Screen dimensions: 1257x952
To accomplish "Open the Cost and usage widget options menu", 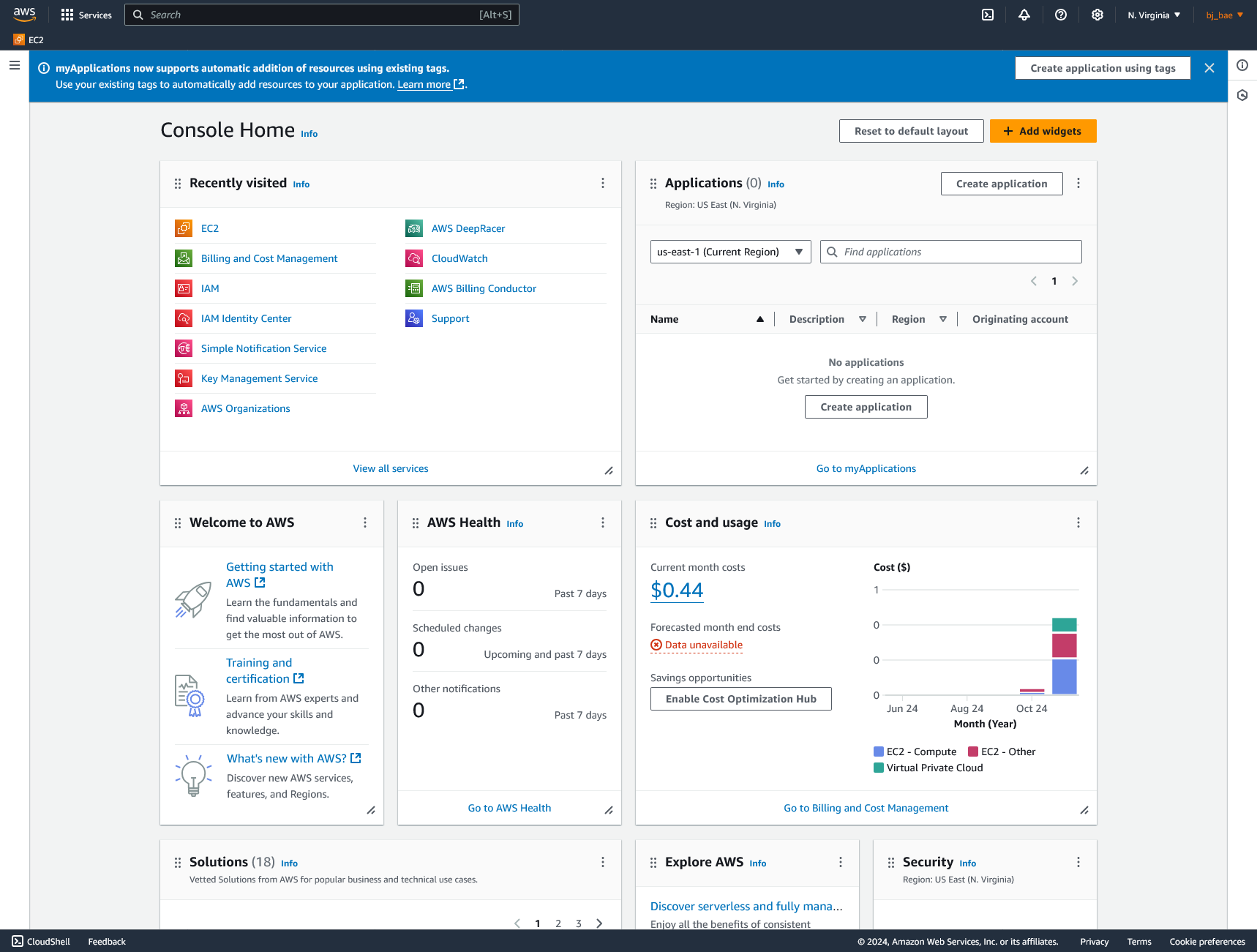I will point(1078,522).
